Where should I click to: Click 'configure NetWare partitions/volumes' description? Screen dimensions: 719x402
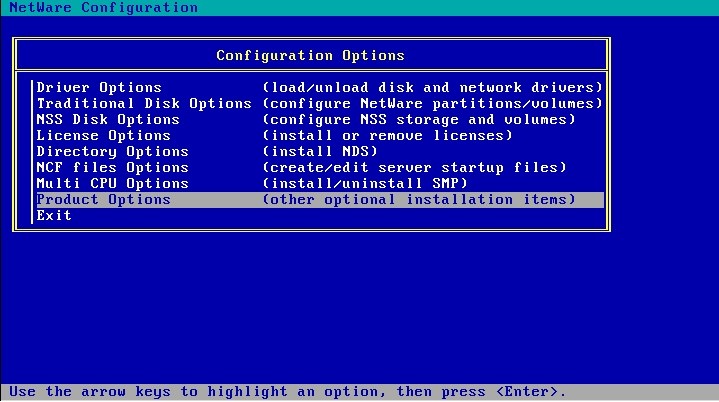click(432, 104)
